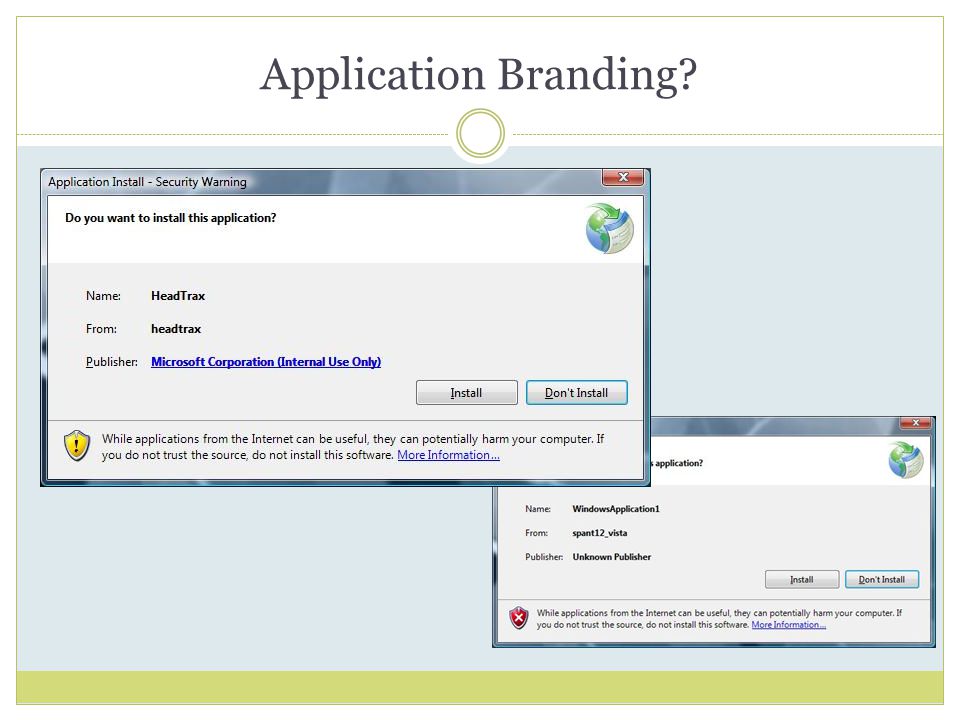
Task: Click Install in the WindowsApplication1 dialog
Action: [801, 579]
